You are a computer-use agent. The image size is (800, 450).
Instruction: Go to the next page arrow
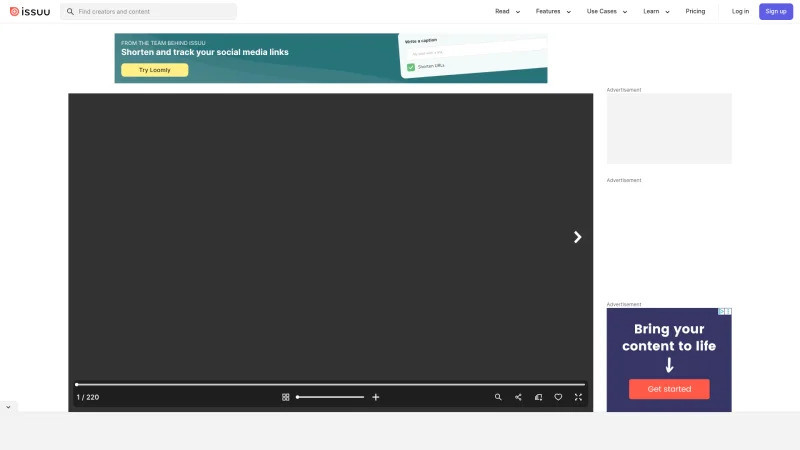point(577,237)
